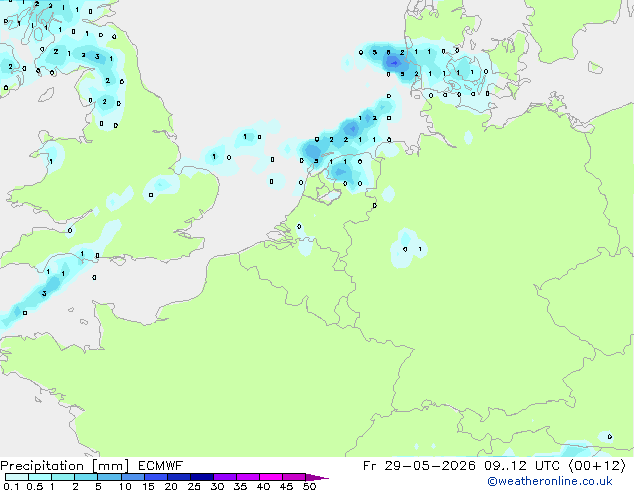Click the '09..12 UTC' time text
The image size is (634, 490).
(522, 466)
